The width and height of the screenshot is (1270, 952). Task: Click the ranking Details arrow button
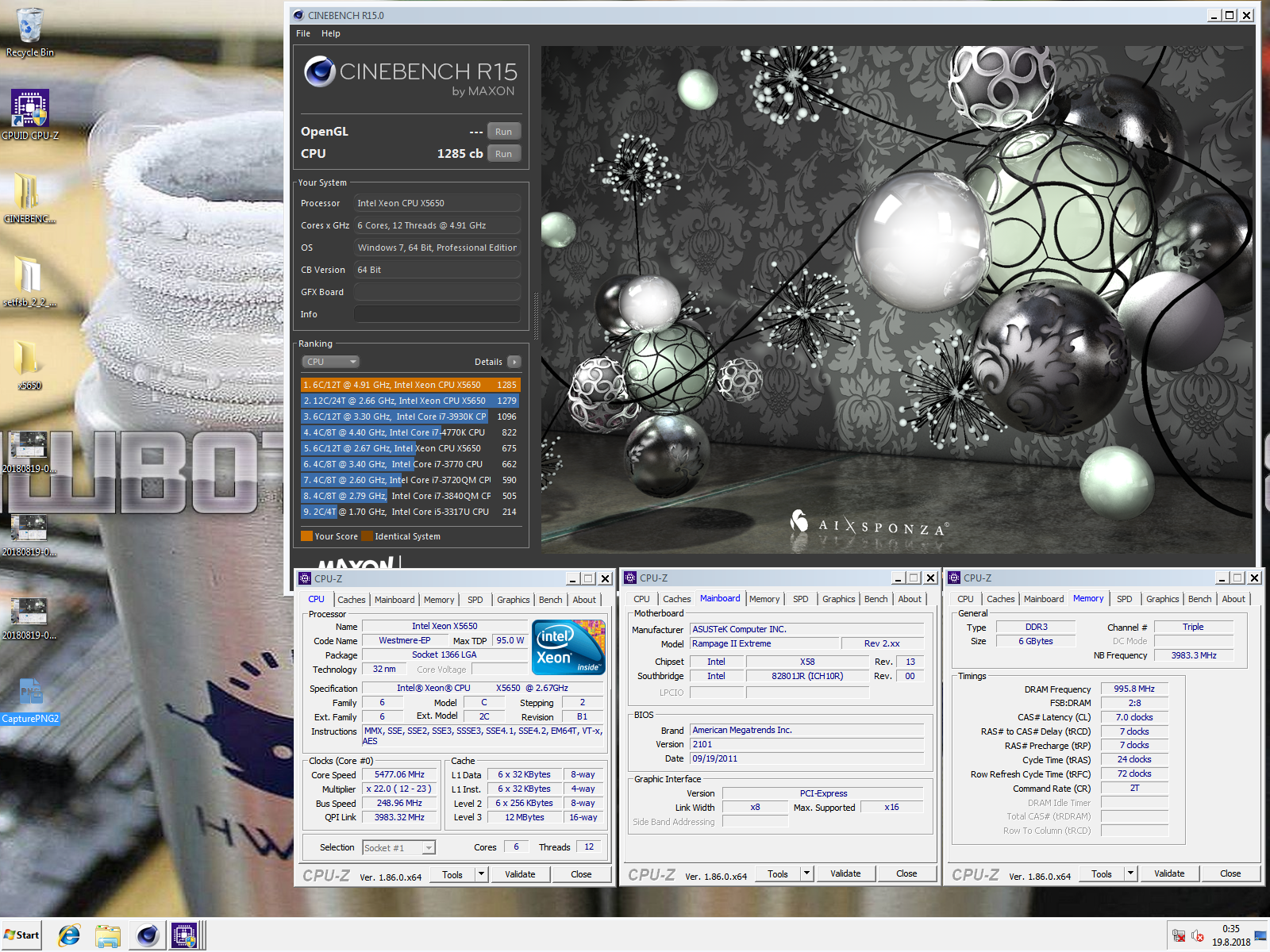pos(514,362)
